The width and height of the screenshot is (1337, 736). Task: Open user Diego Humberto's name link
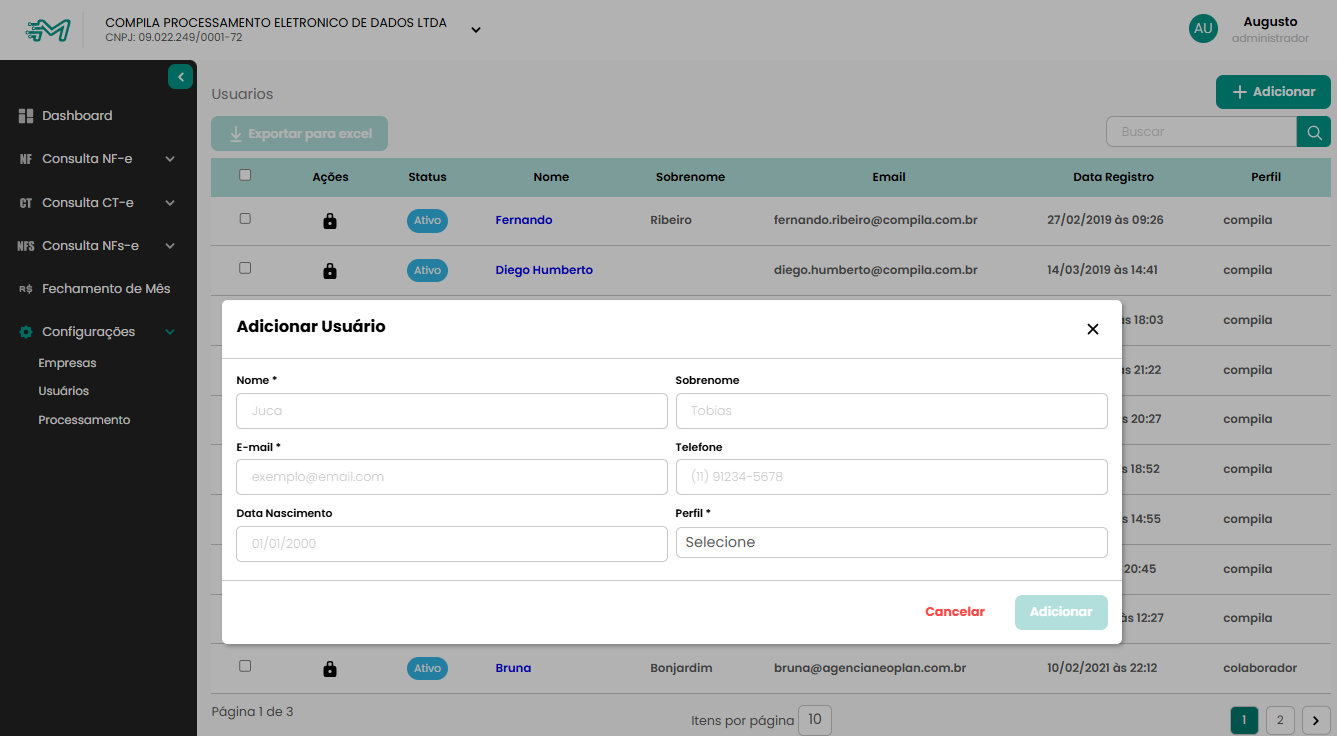click(x=544, y=270)
